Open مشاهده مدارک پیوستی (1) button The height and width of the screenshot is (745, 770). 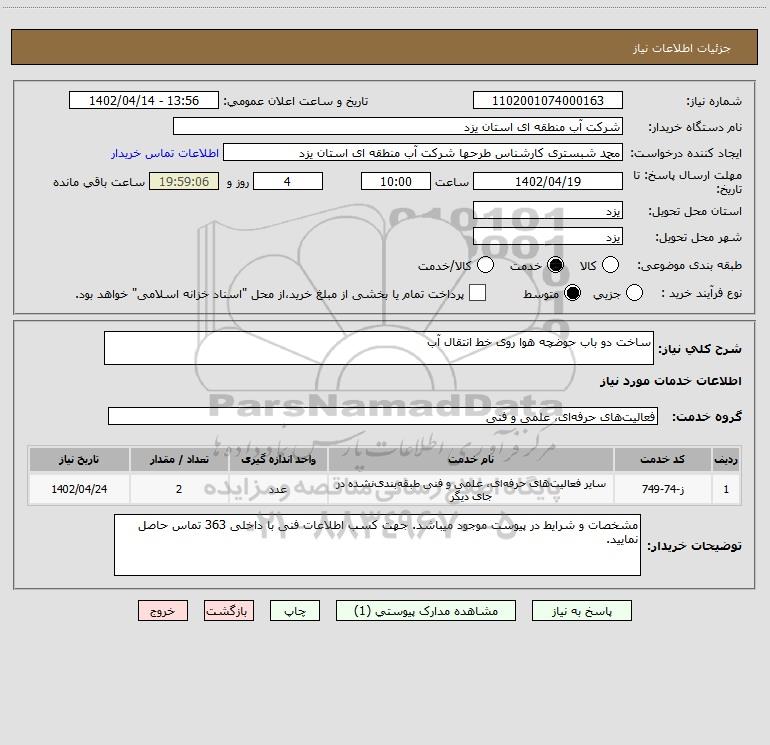coord(426,611)
